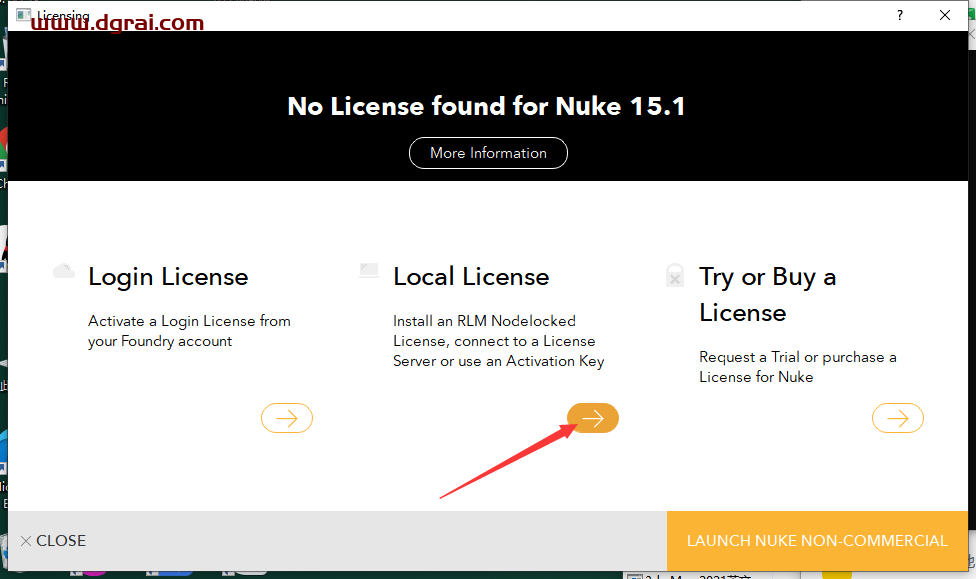Image resolution: width=976 pixels, height=579 pixels.
Task: Select the Local License heading
Action: (471, 277)
